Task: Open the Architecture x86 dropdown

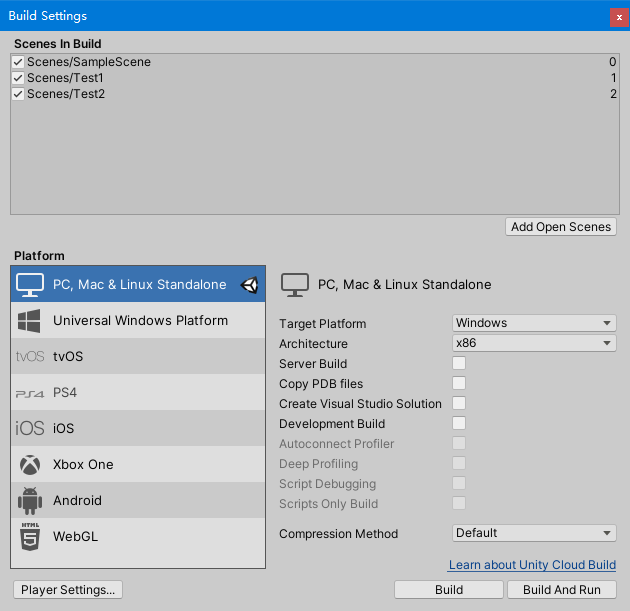Action: pos(534,343)
